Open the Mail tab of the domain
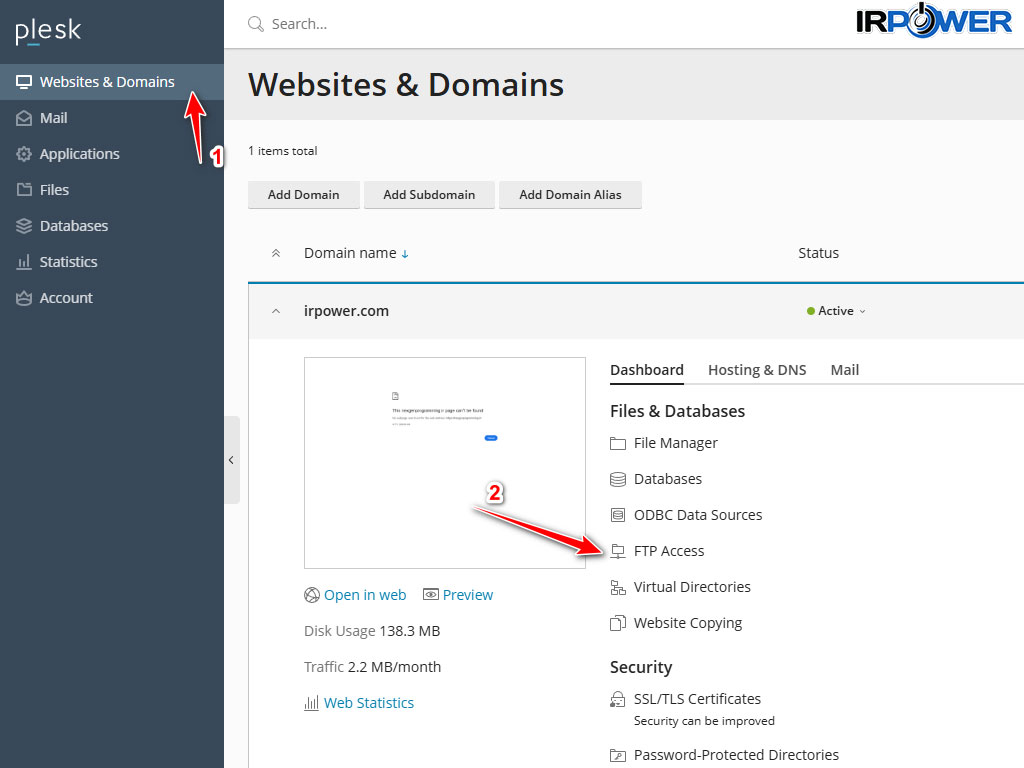Viewport: 1024px width, 768px height. tap(844, 370)
